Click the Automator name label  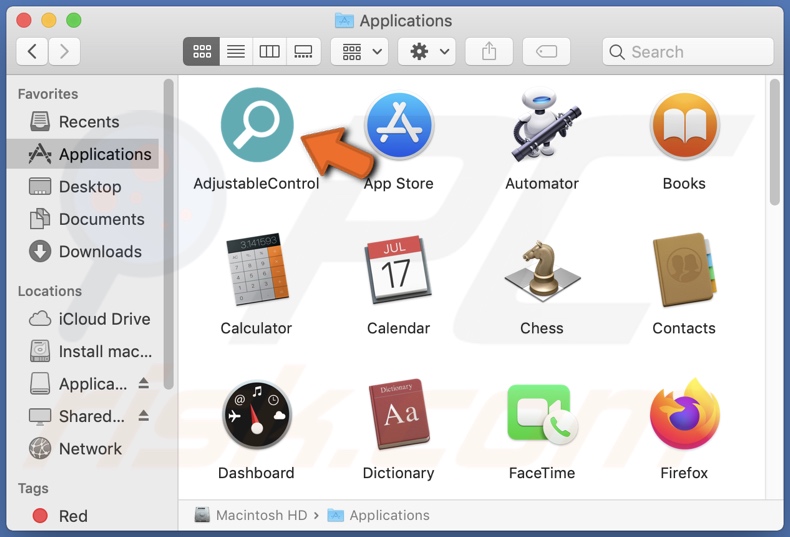coord(542,183)
